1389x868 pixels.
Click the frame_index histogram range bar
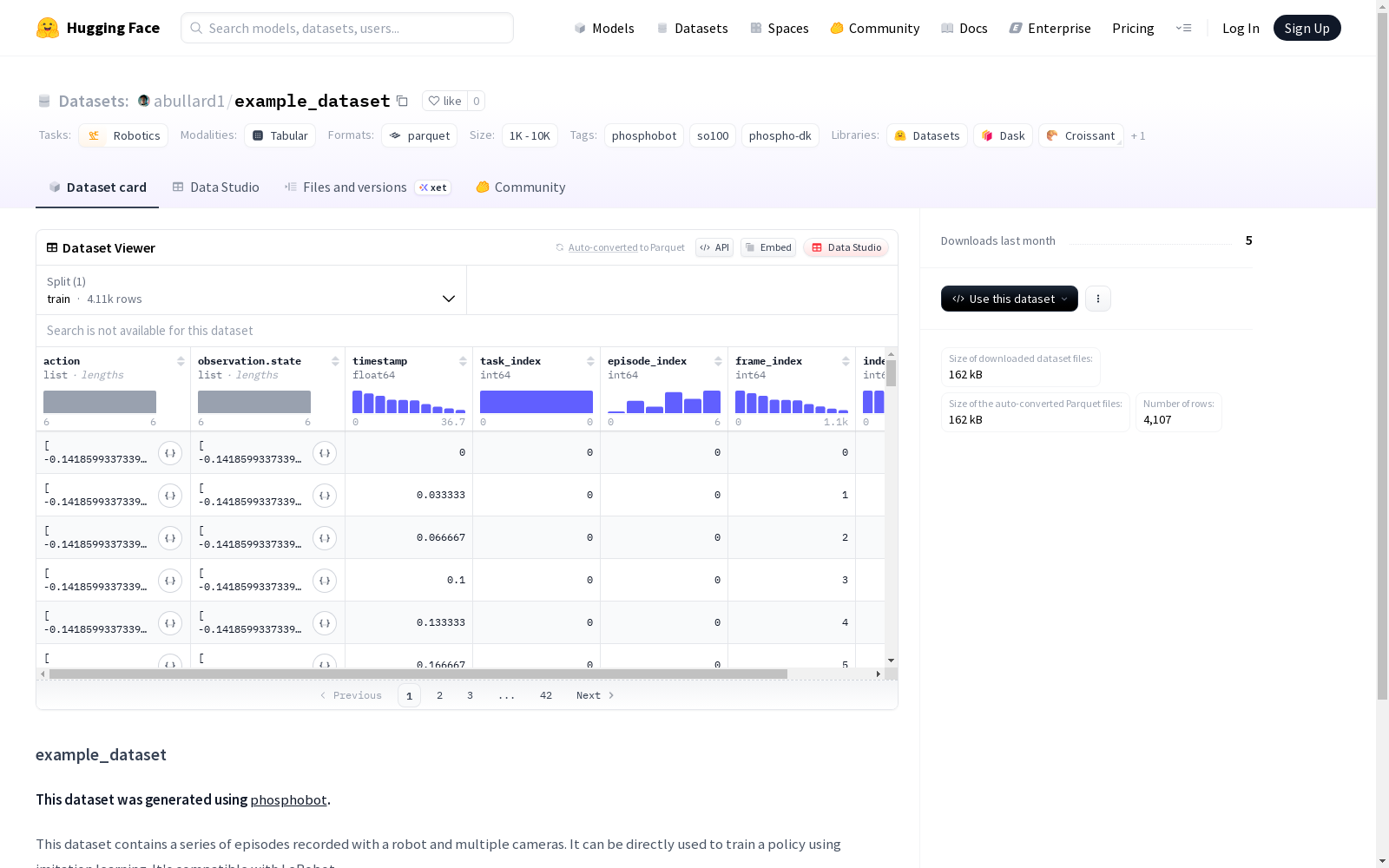click(x=792, y=402)
